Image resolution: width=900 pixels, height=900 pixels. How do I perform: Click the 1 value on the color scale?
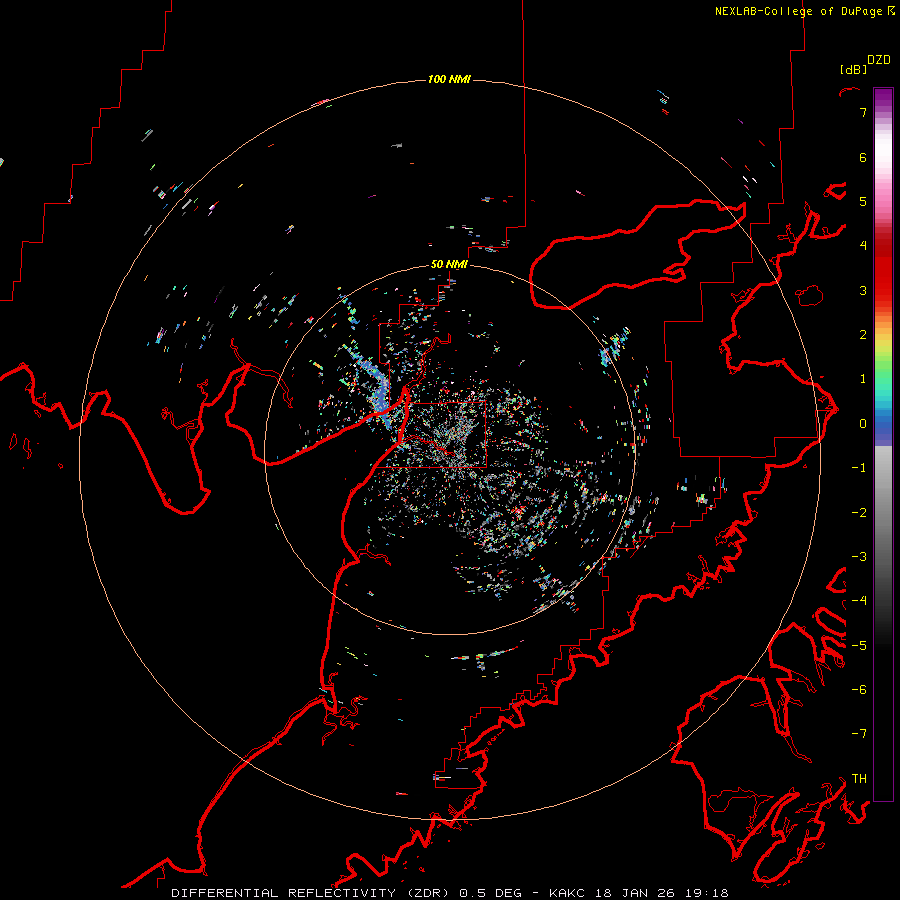[863, 379]
